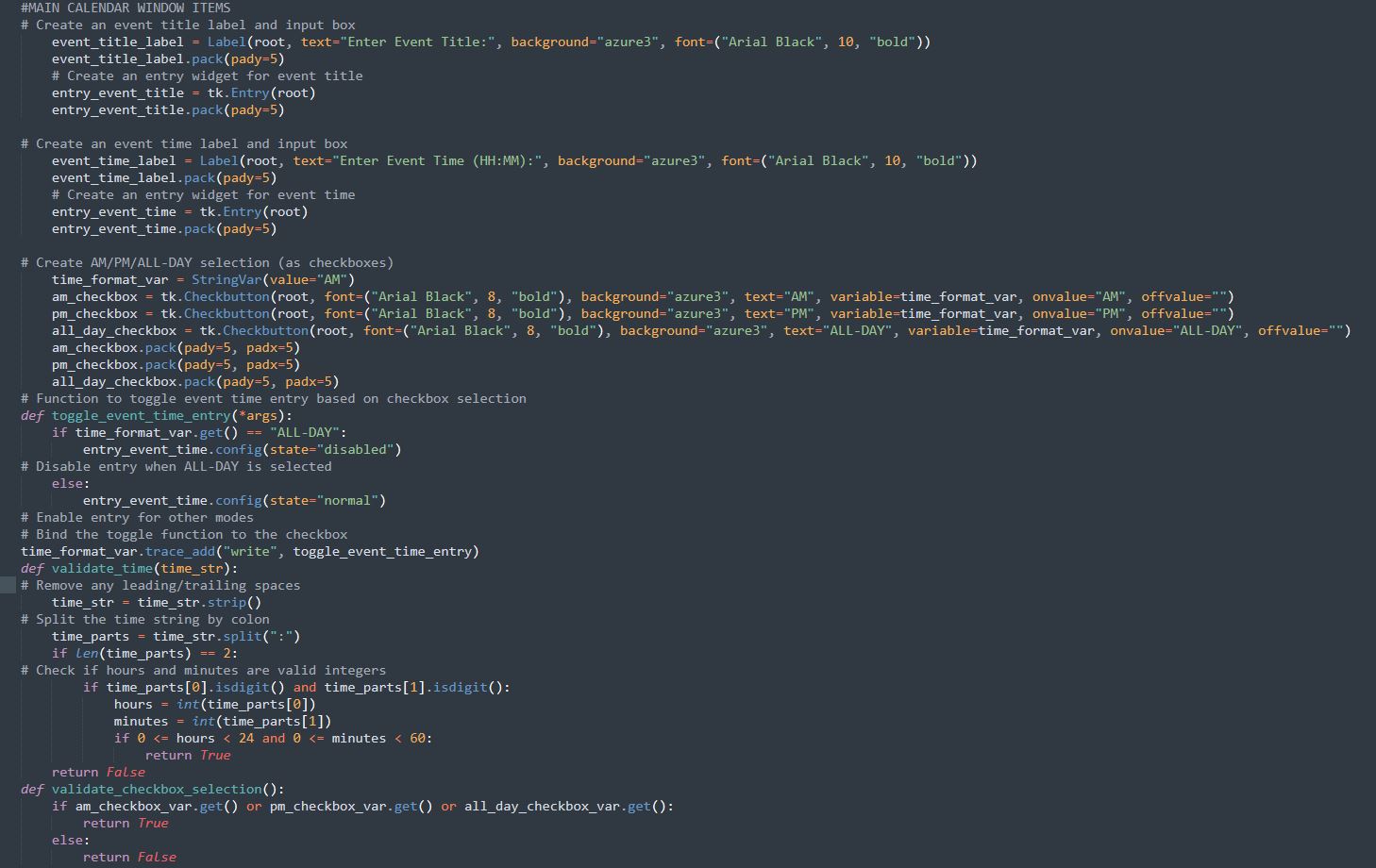Click the 'StringVar(value="AM")' assignment line
Screen dimensions: 1376x868
[x=203, y=279]
